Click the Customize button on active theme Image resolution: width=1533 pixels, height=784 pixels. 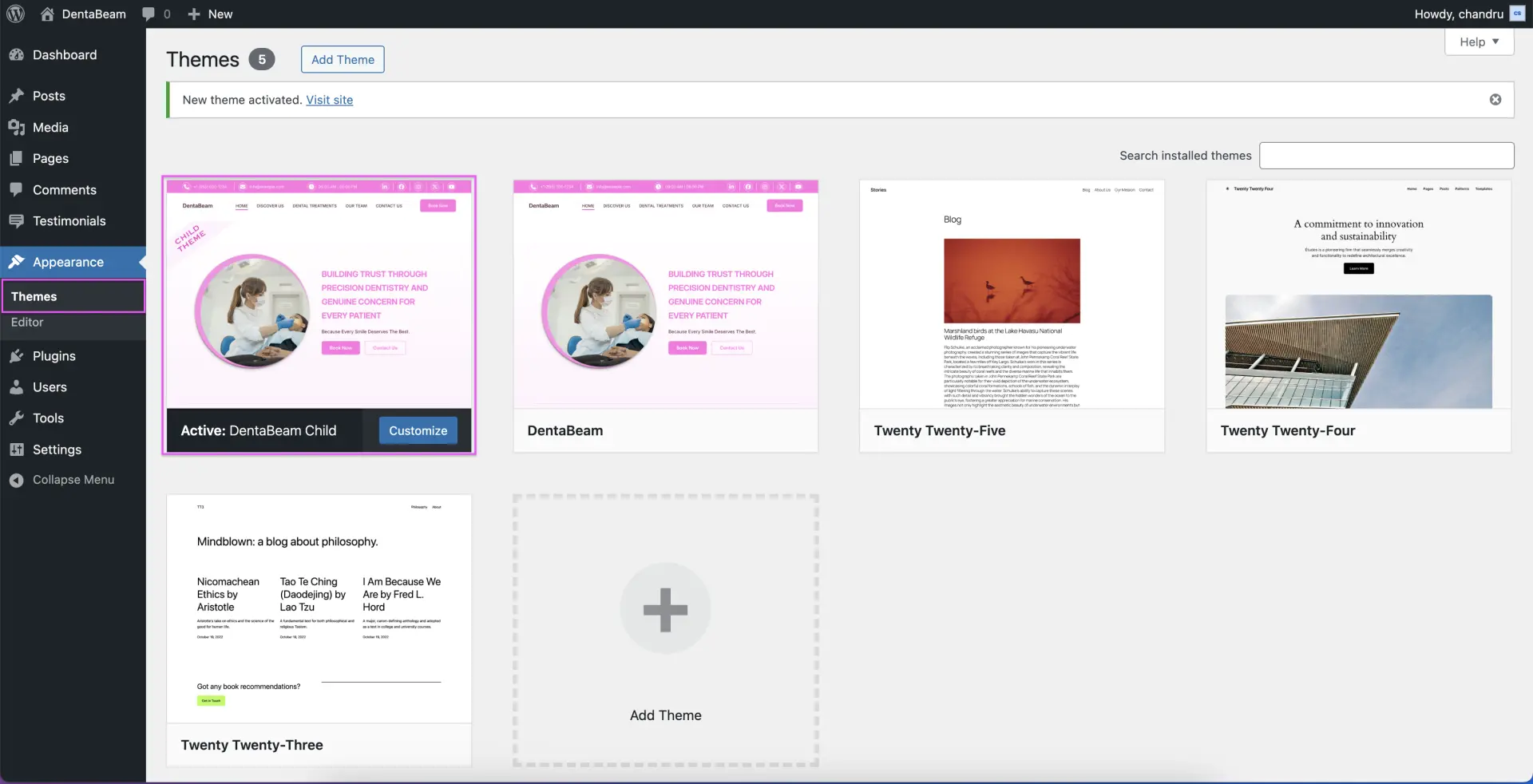click(x=418, y=430)
